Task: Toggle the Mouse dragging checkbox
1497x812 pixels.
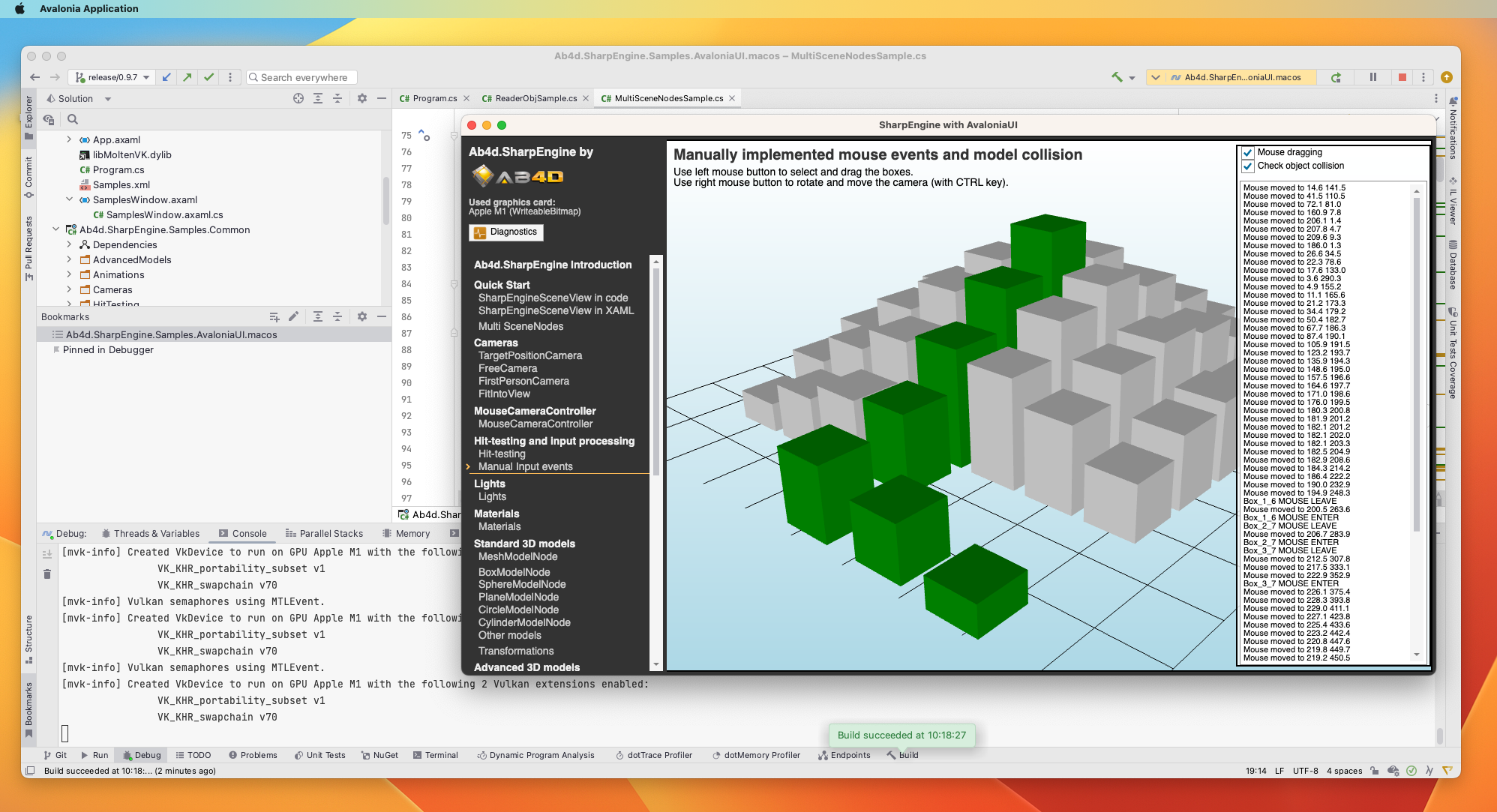Action: (1248, 153)
